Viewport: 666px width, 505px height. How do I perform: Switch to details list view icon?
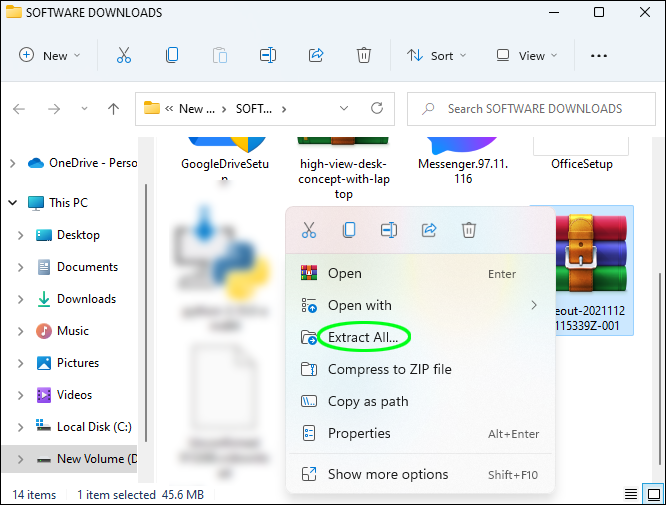tap(631, 494)
